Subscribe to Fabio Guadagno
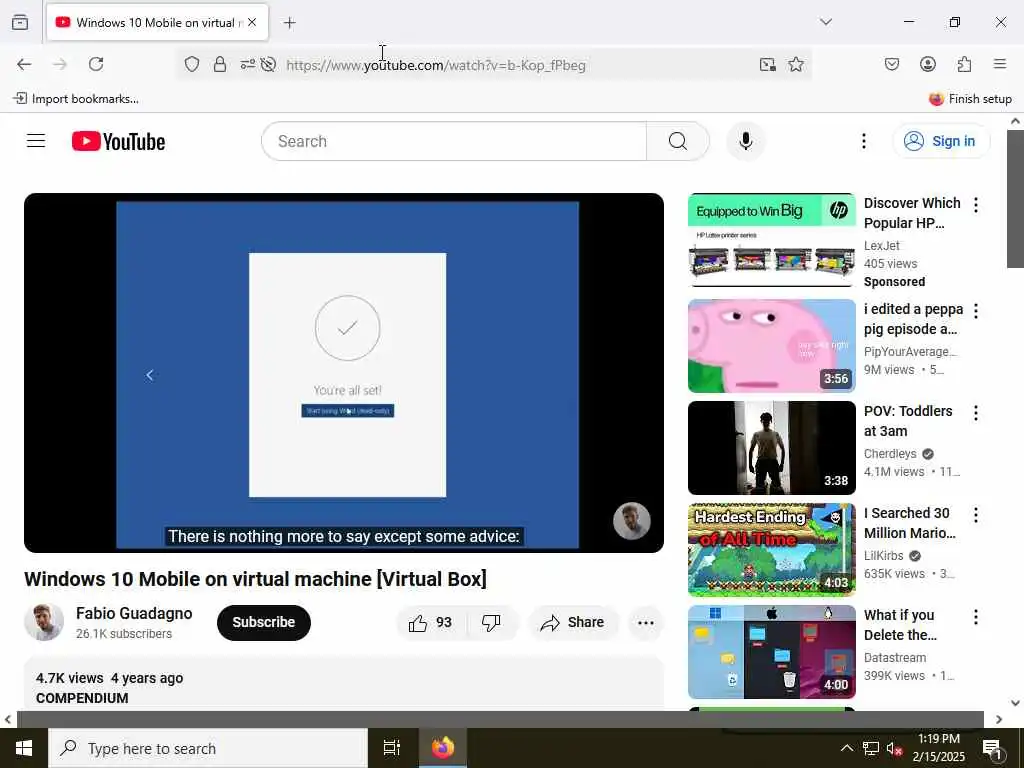The width and height of the screenshot is (1024, 768). click(x=264, y=622)
